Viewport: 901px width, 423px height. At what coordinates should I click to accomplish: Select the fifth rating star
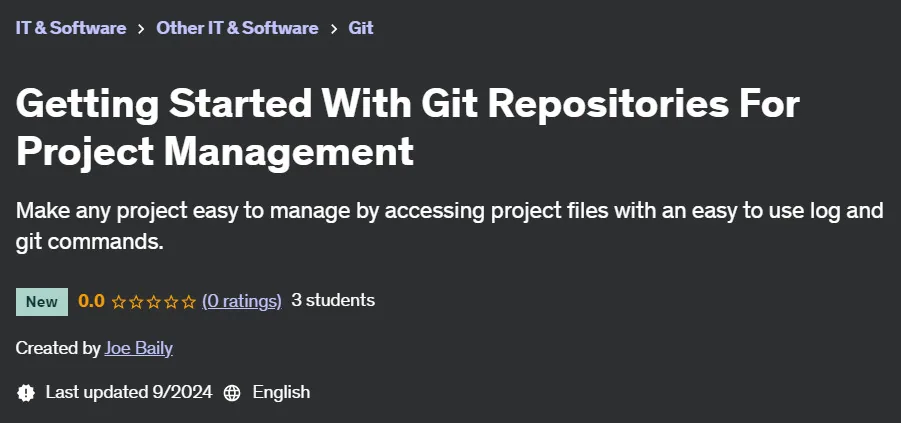coord(189,302)
